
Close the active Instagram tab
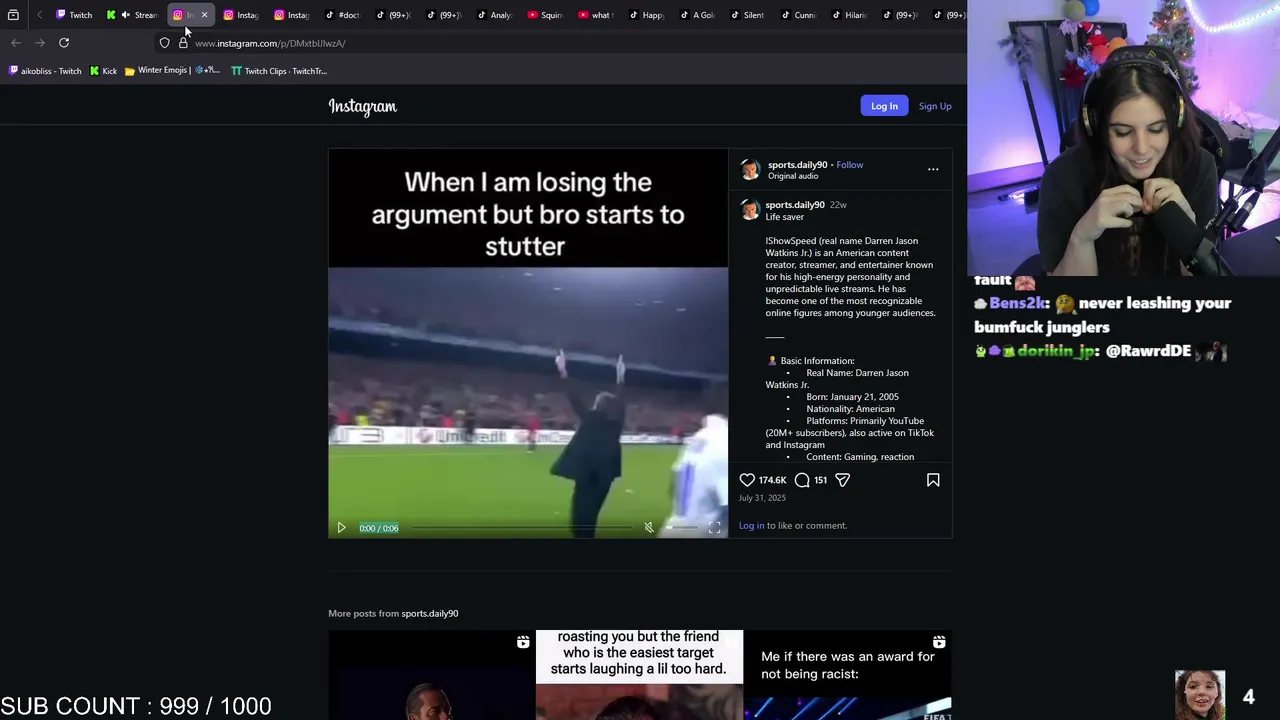click(204, 15)
